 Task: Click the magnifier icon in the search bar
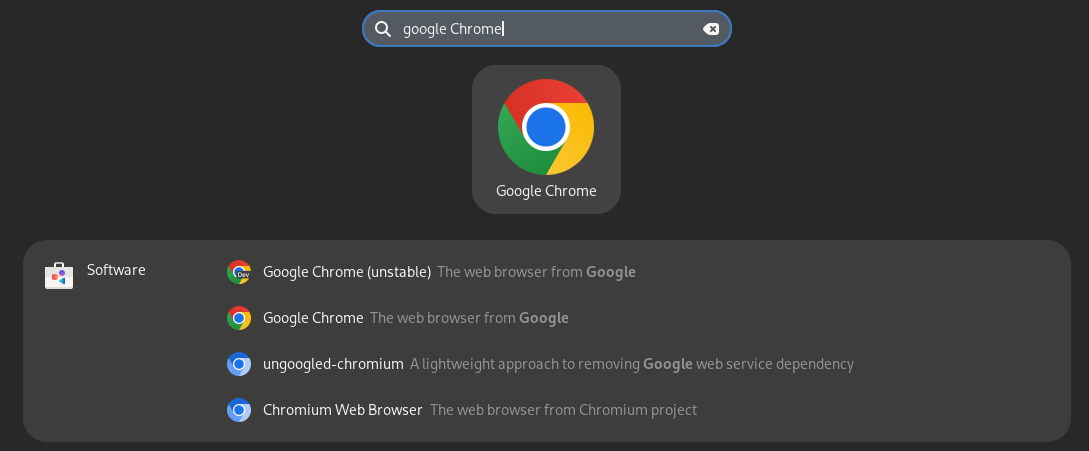[x=383, y=28]
